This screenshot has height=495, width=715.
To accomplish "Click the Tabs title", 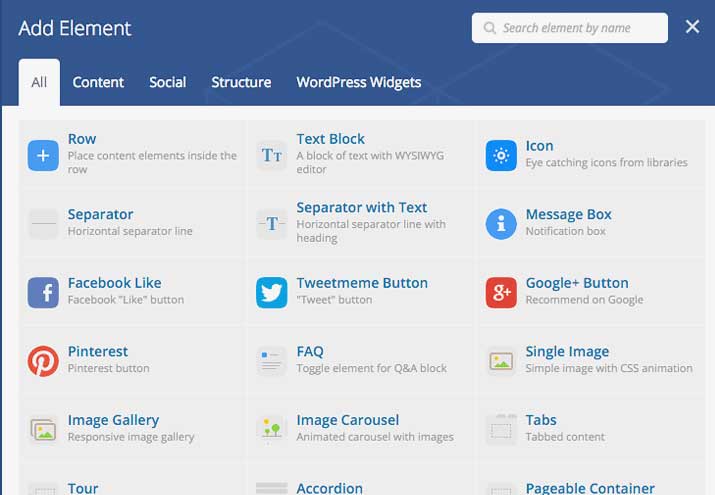I will click(541, 420).
